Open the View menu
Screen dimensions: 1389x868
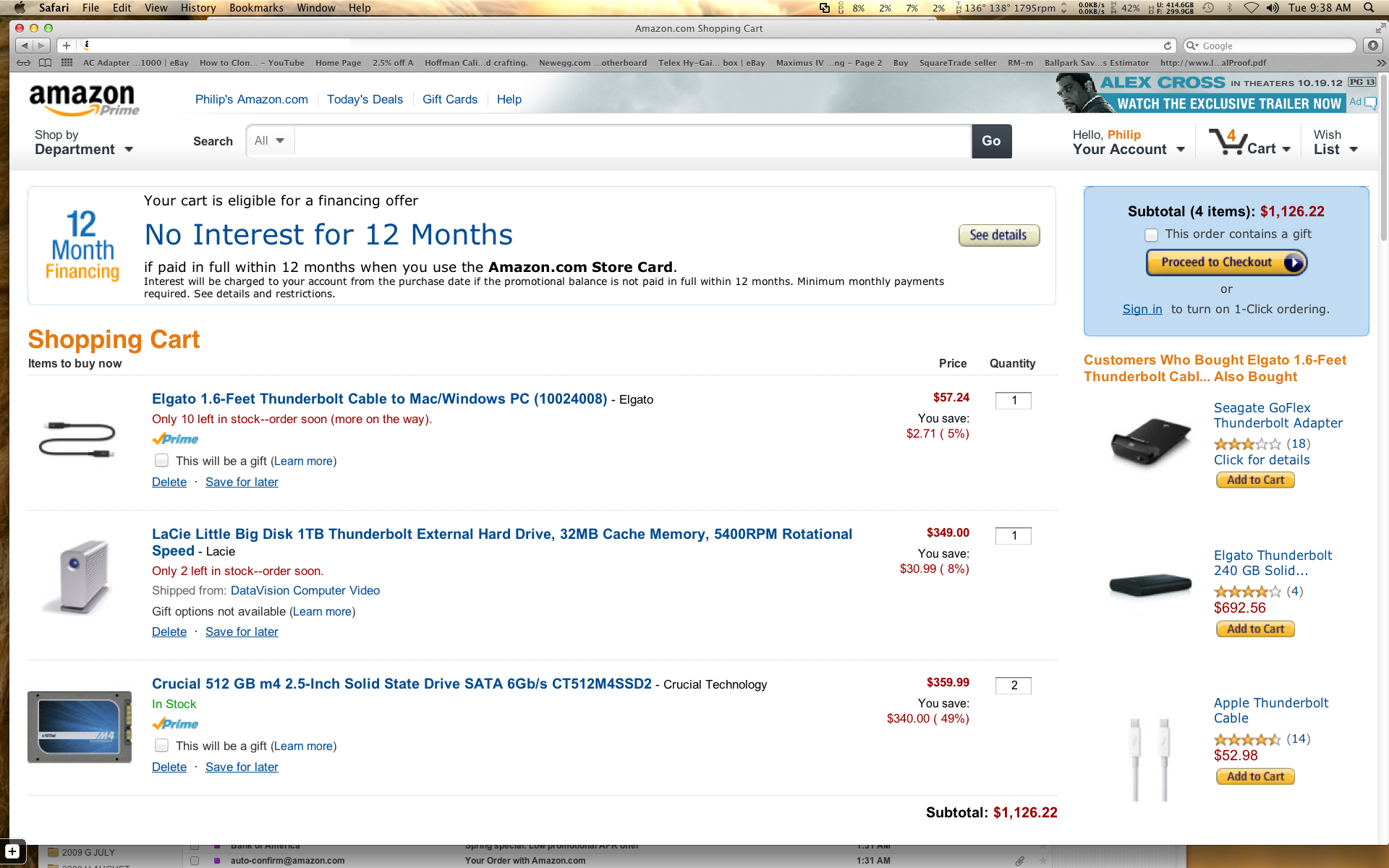(x=156, y=8)
